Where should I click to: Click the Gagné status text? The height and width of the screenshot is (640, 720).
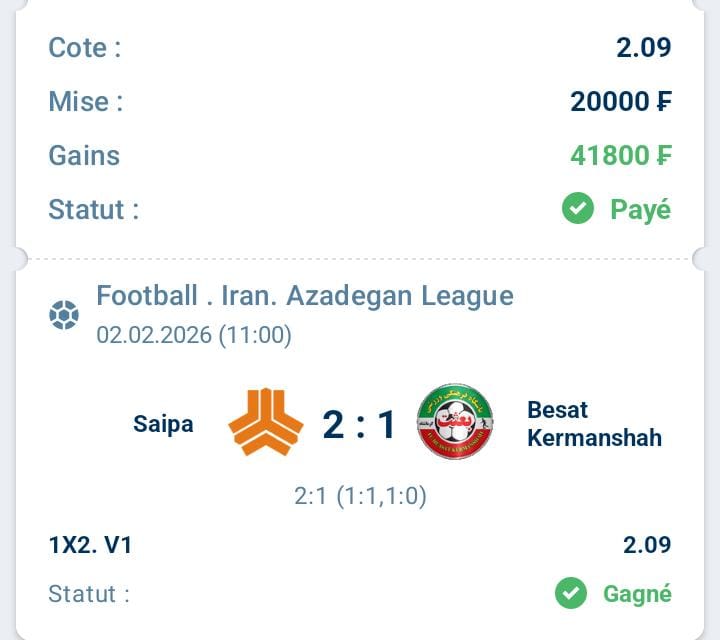pyautogui.click(x=637, y=593)
